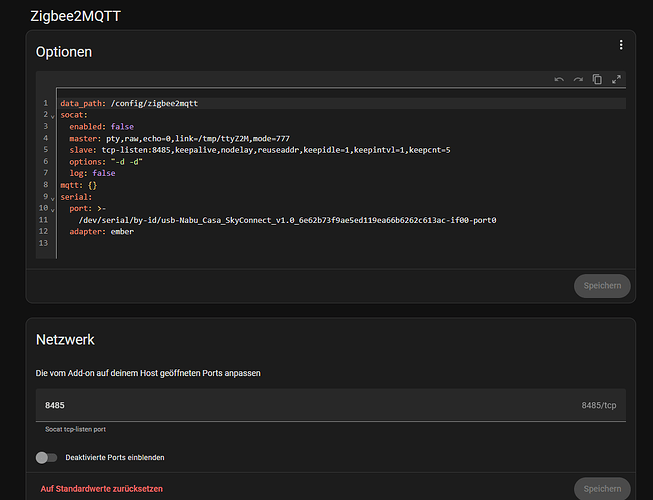Screen dimensions: 653x500
Task: Click the redo icon in the editor
Action: 577,80
